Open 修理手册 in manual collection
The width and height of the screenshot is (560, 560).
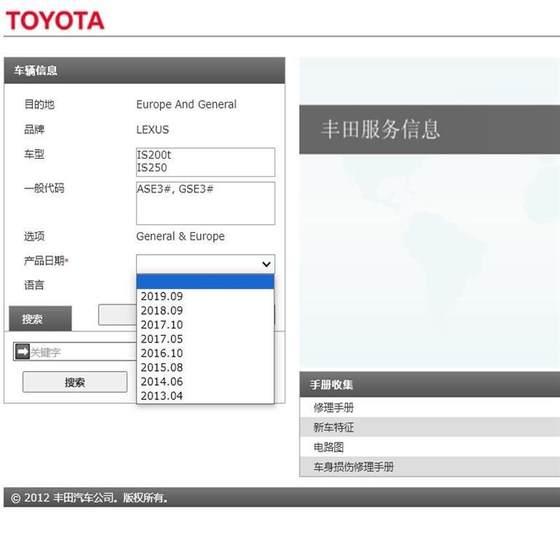pyautogui.click(x=430, y=408)
